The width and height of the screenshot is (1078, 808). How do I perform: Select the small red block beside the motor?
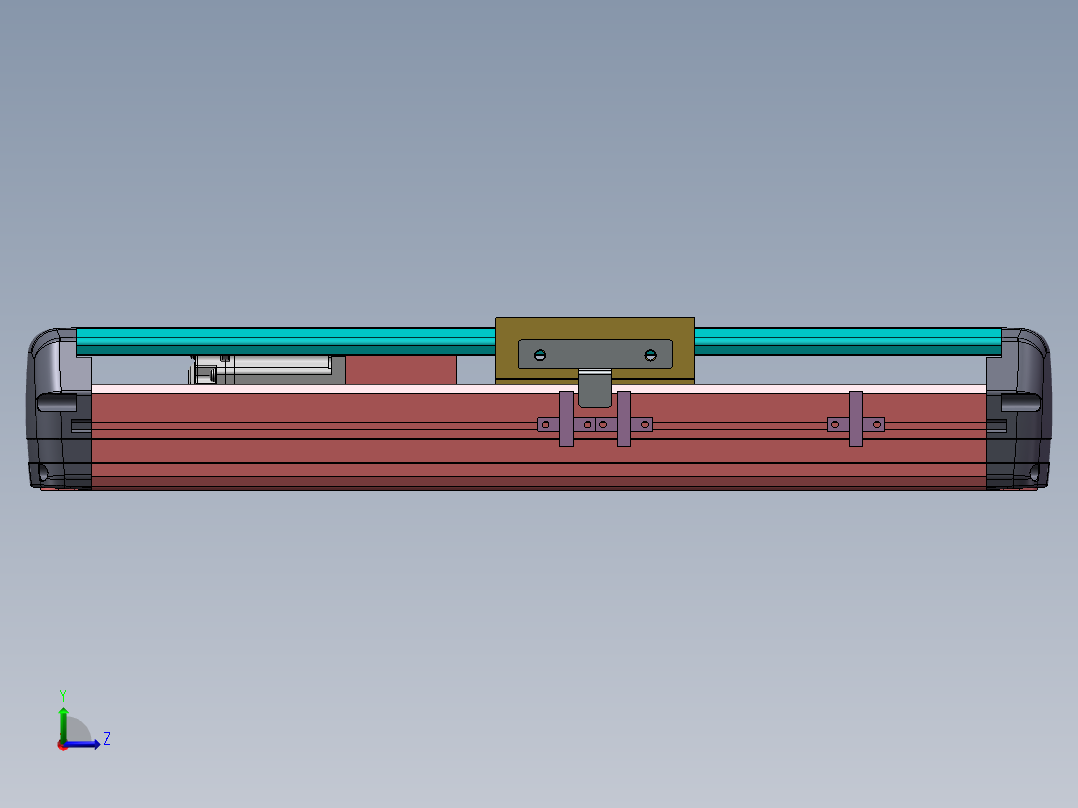click(401, 370)
